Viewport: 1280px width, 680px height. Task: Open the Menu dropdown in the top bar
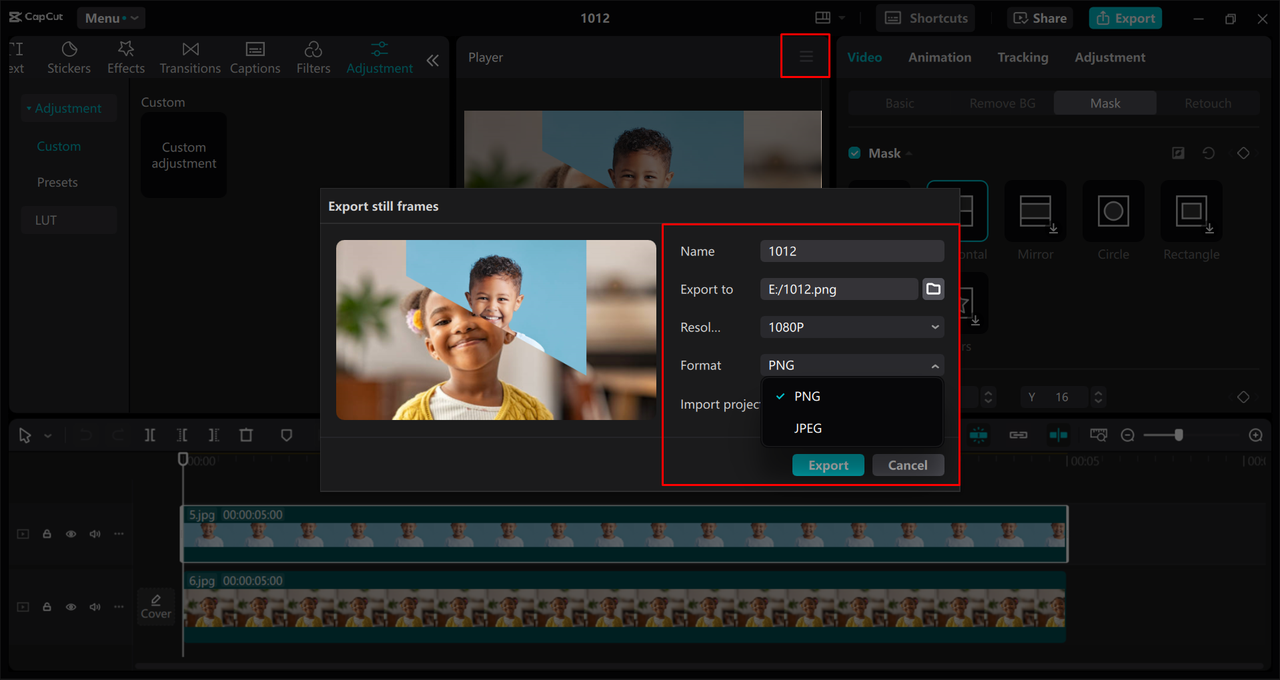[110, 17]
